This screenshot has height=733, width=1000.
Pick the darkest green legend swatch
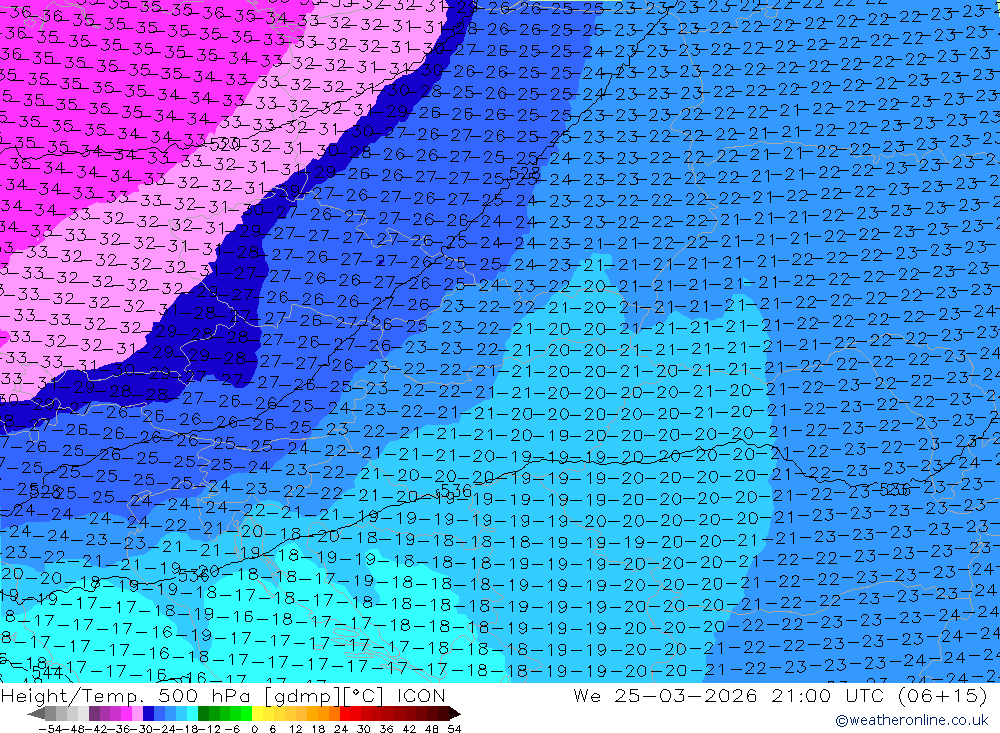[203, 714]
